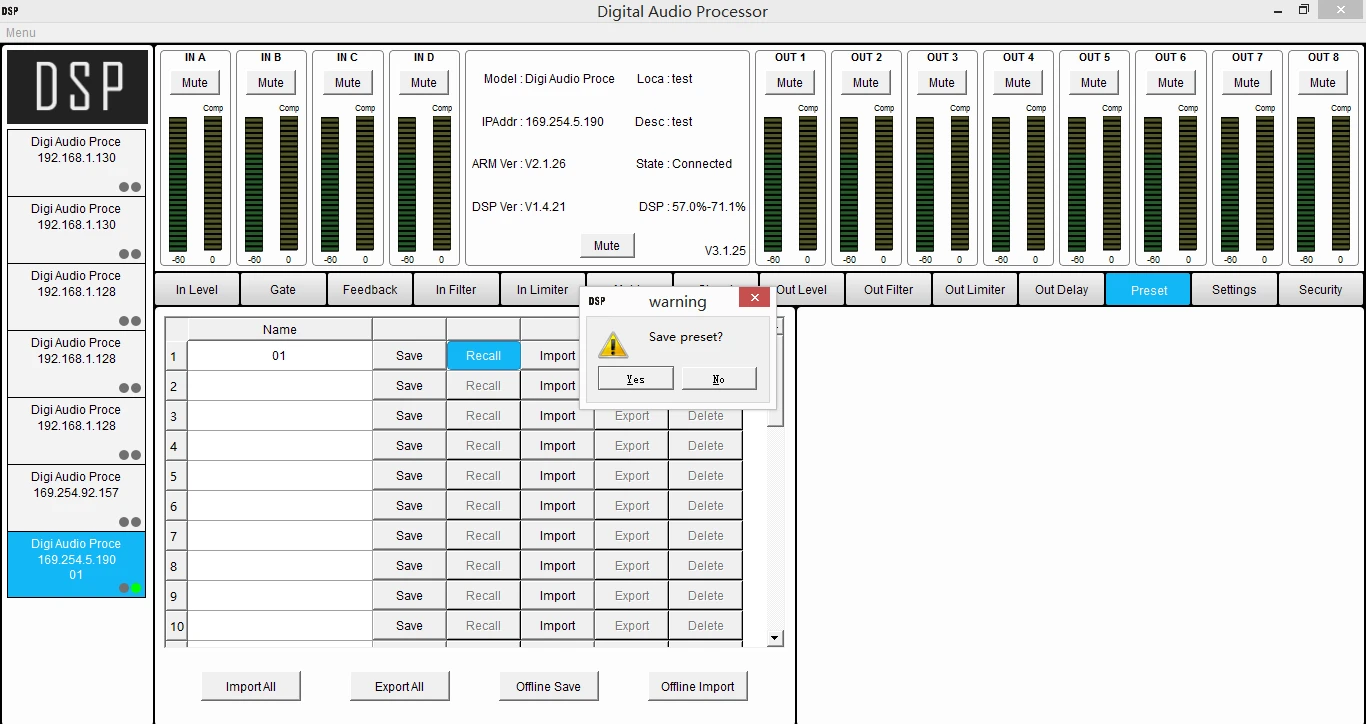Select connected device 169.254.5.190 in sidebar
This screenshot has height=724, width=1366.
coord(76,564)
